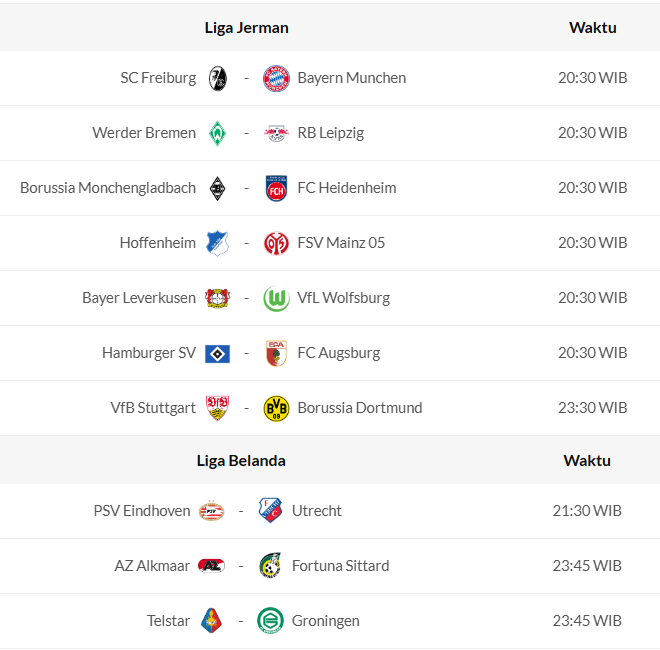
Task: Click the Hoffenheim club badge
Action: 217,243
